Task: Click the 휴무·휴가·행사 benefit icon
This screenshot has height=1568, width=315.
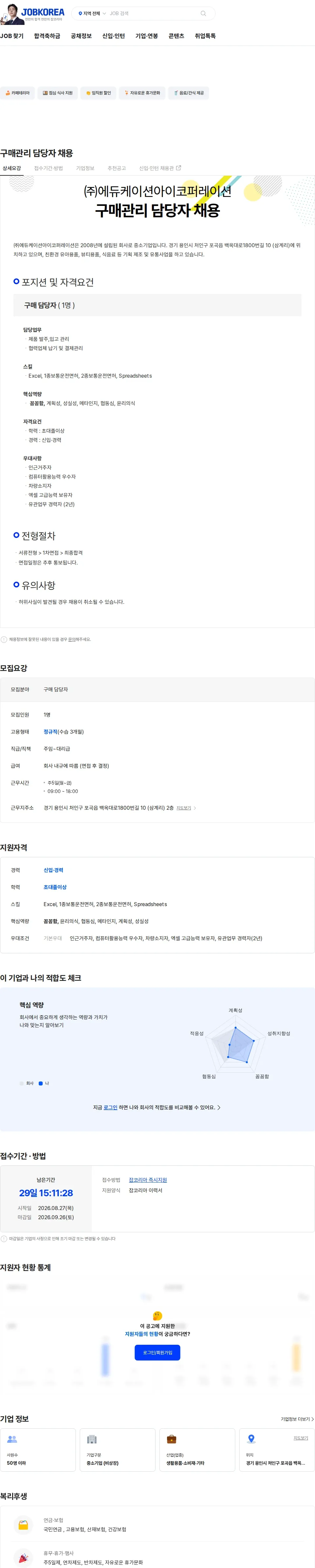Action: 23,1558
